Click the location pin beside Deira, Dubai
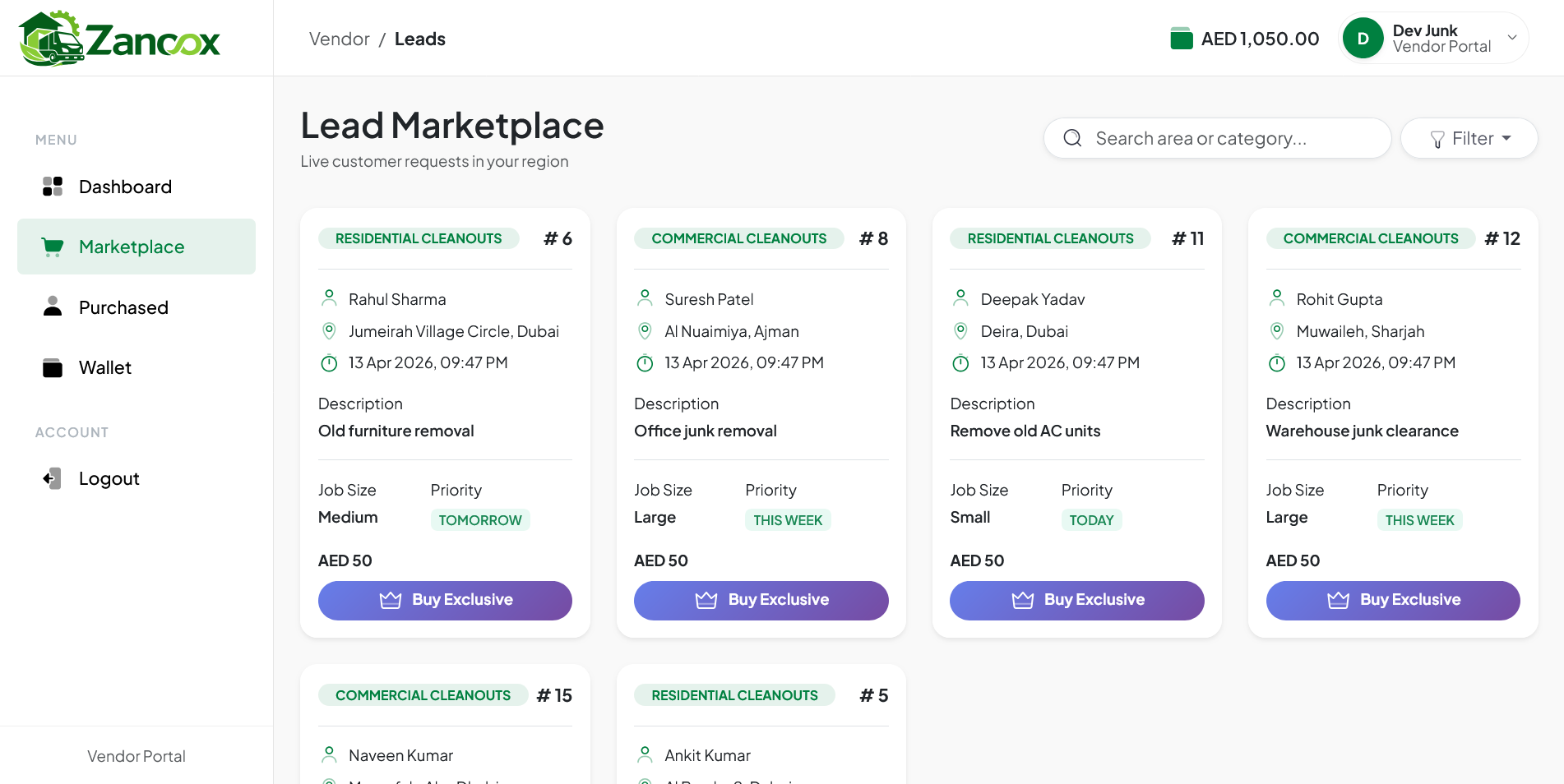The height and width of the screenshot is (784, 1564). [960, 331]
